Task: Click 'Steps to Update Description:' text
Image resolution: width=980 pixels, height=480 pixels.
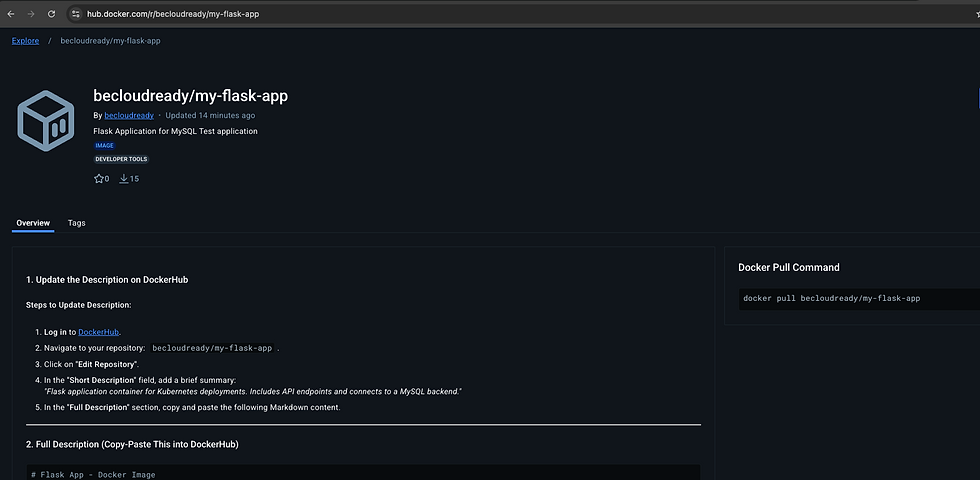Action: coord(79,306)
